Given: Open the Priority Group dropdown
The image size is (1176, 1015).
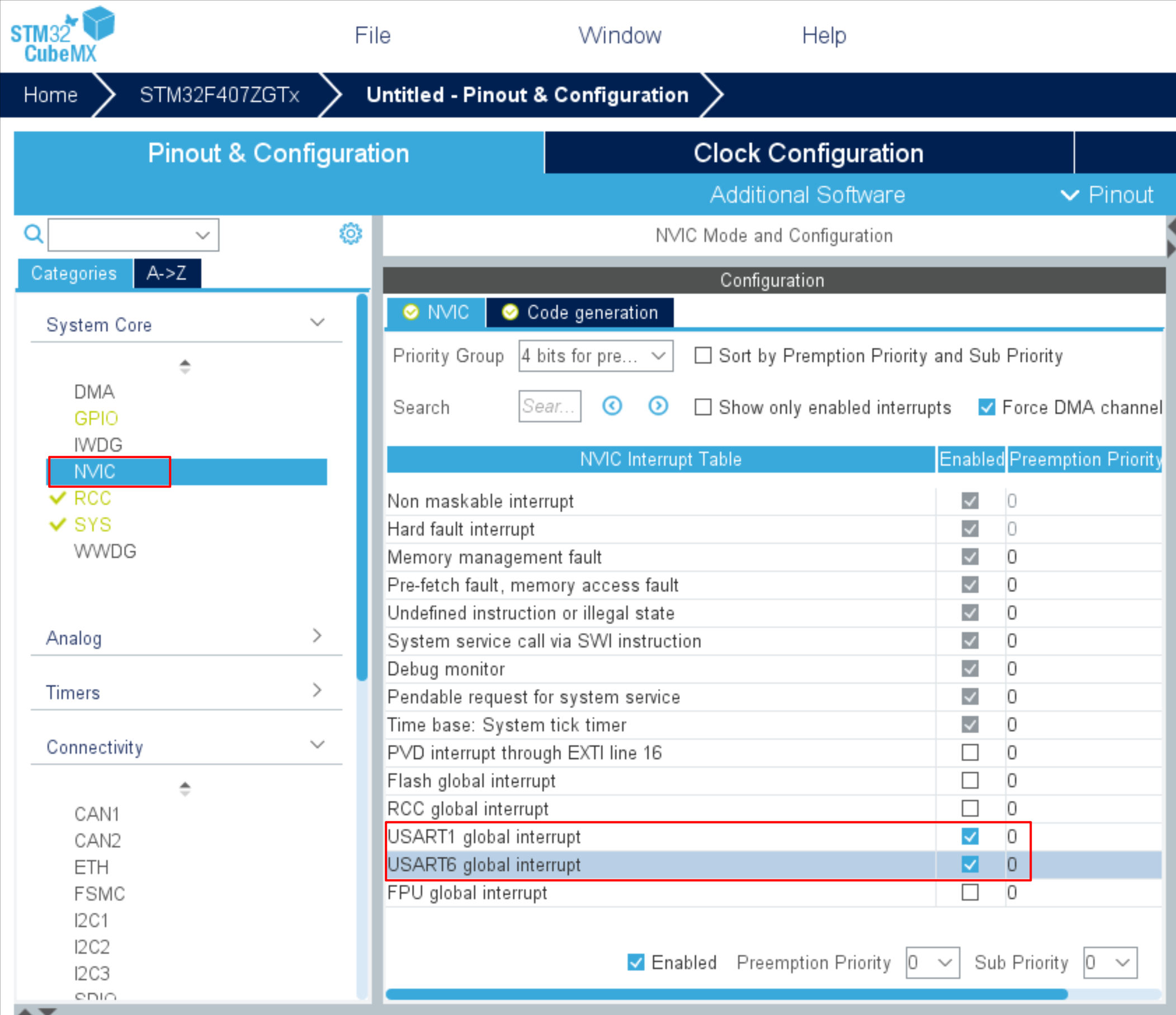Looking at the screenshot, I should point(596,356).
